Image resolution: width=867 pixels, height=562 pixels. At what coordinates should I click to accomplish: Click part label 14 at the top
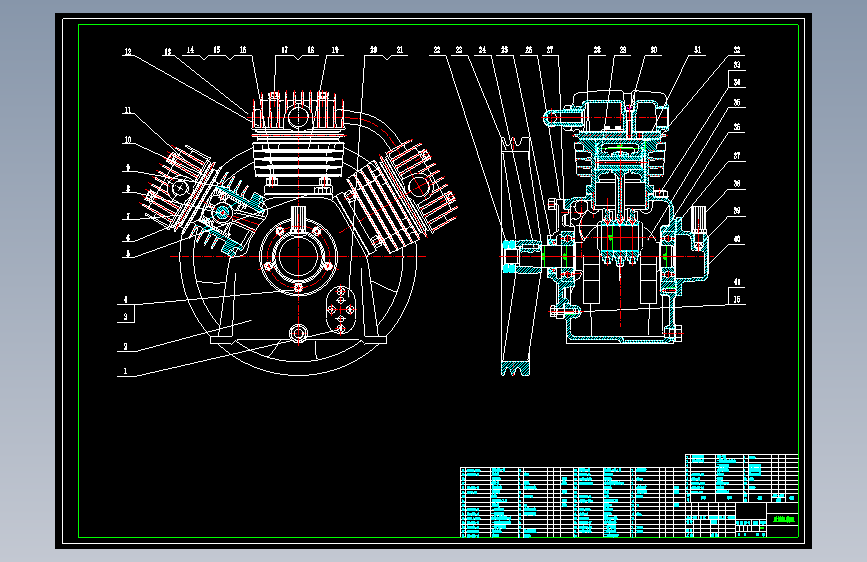190,50
